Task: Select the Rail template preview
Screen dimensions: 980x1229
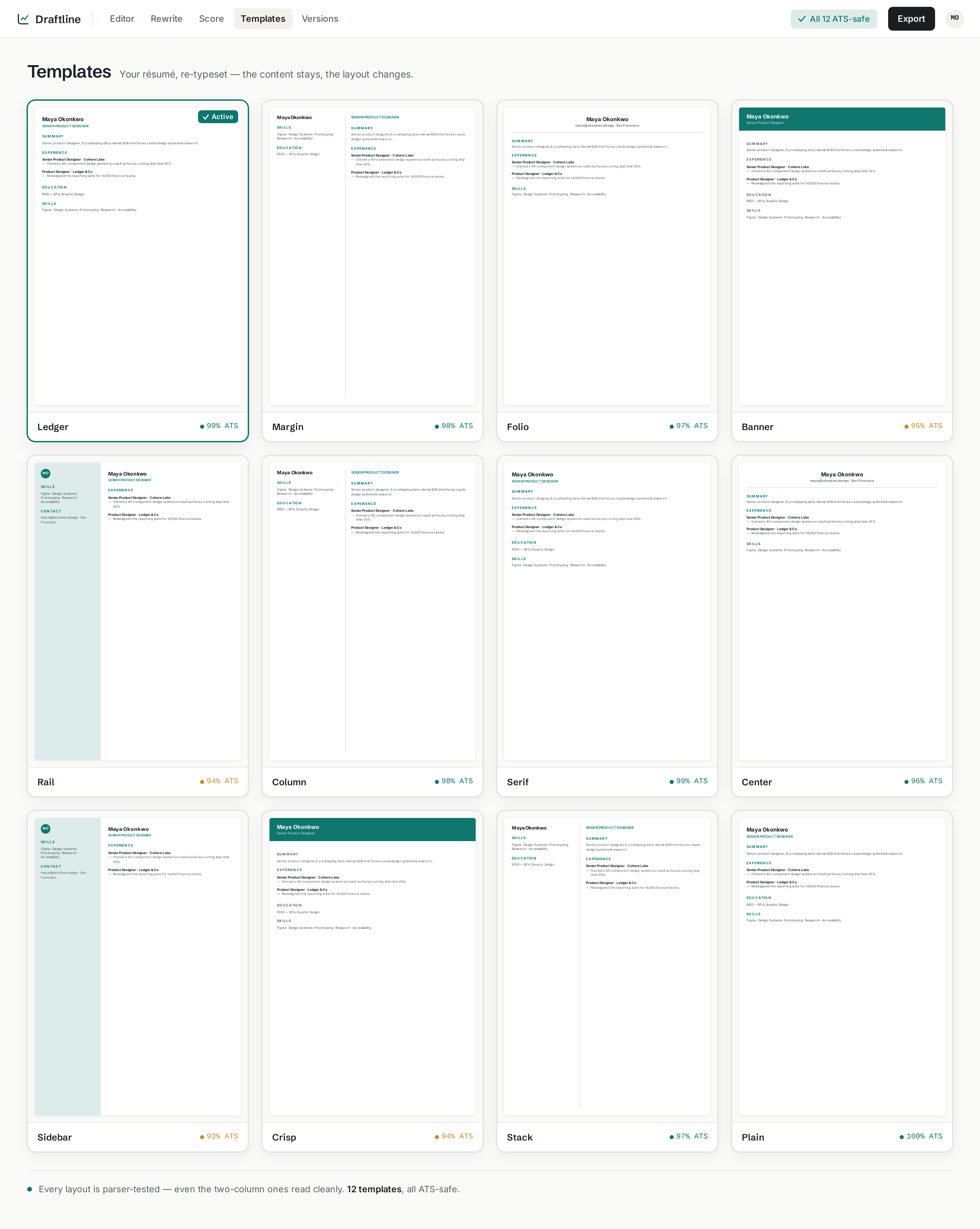Action: 138,612
